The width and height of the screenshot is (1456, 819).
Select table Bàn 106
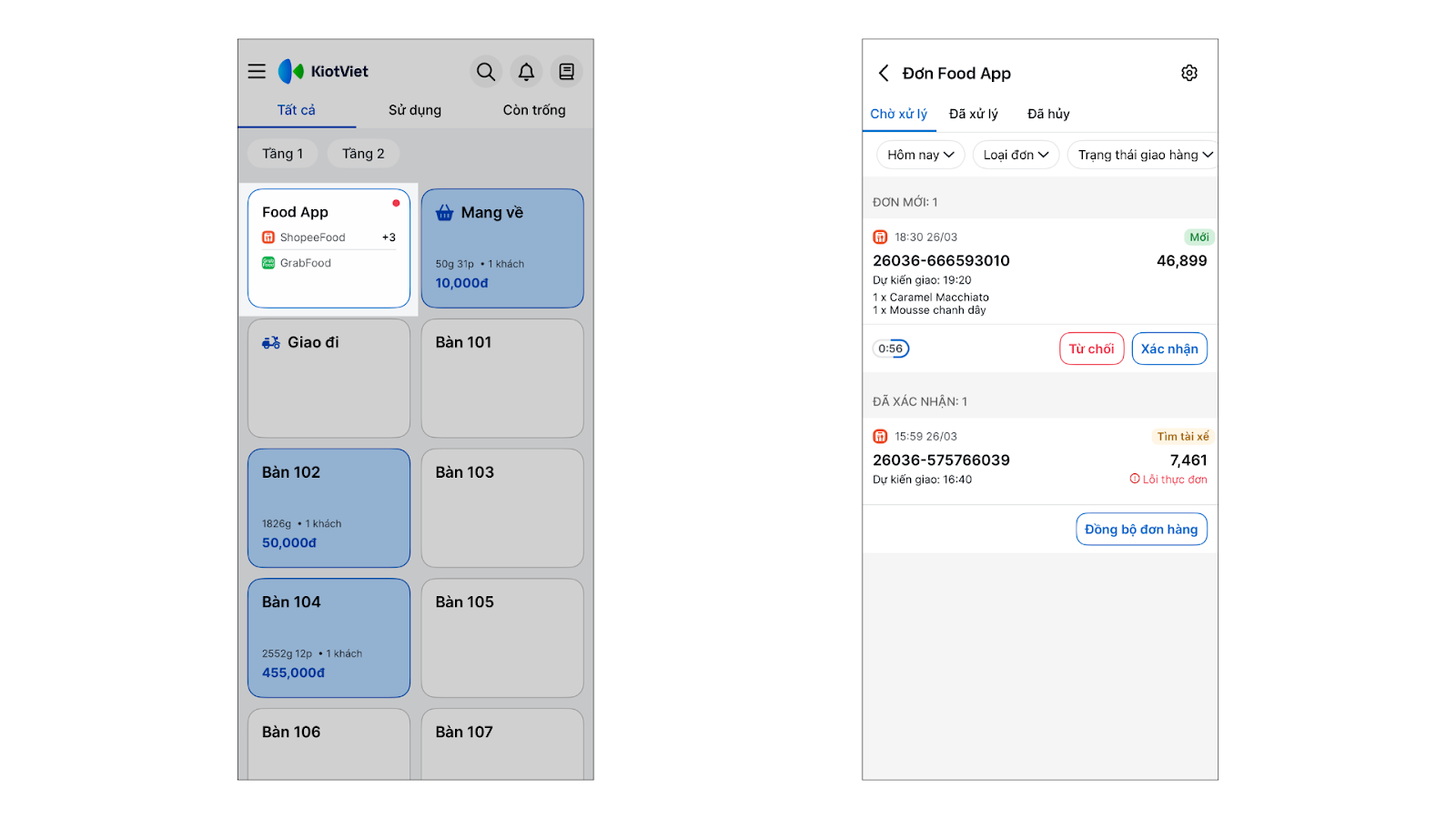click(329, 743)
